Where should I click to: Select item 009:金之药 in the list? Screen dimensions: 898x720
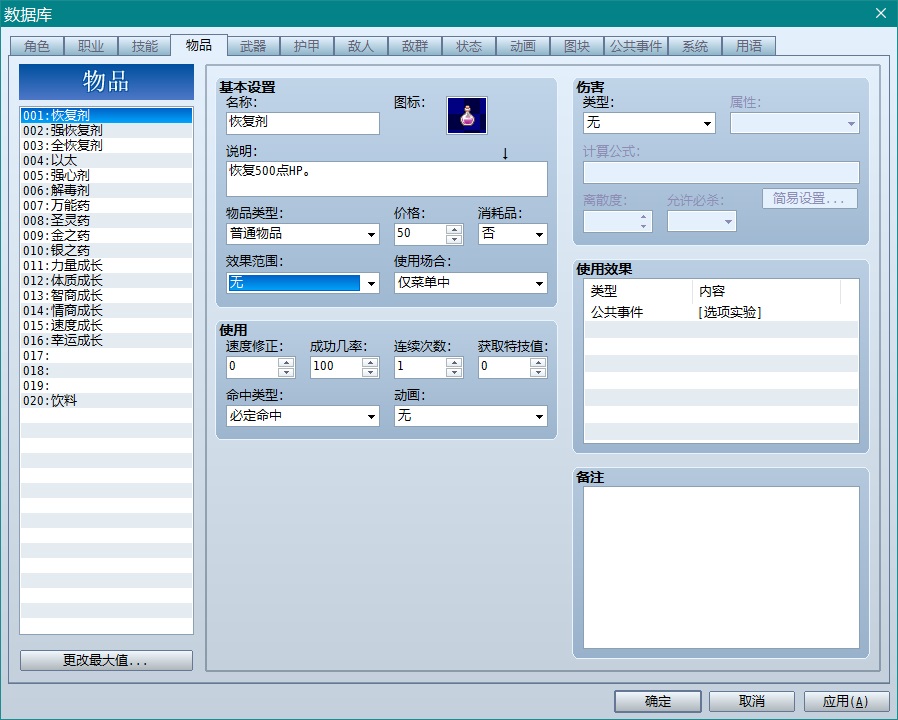[106, 235]
